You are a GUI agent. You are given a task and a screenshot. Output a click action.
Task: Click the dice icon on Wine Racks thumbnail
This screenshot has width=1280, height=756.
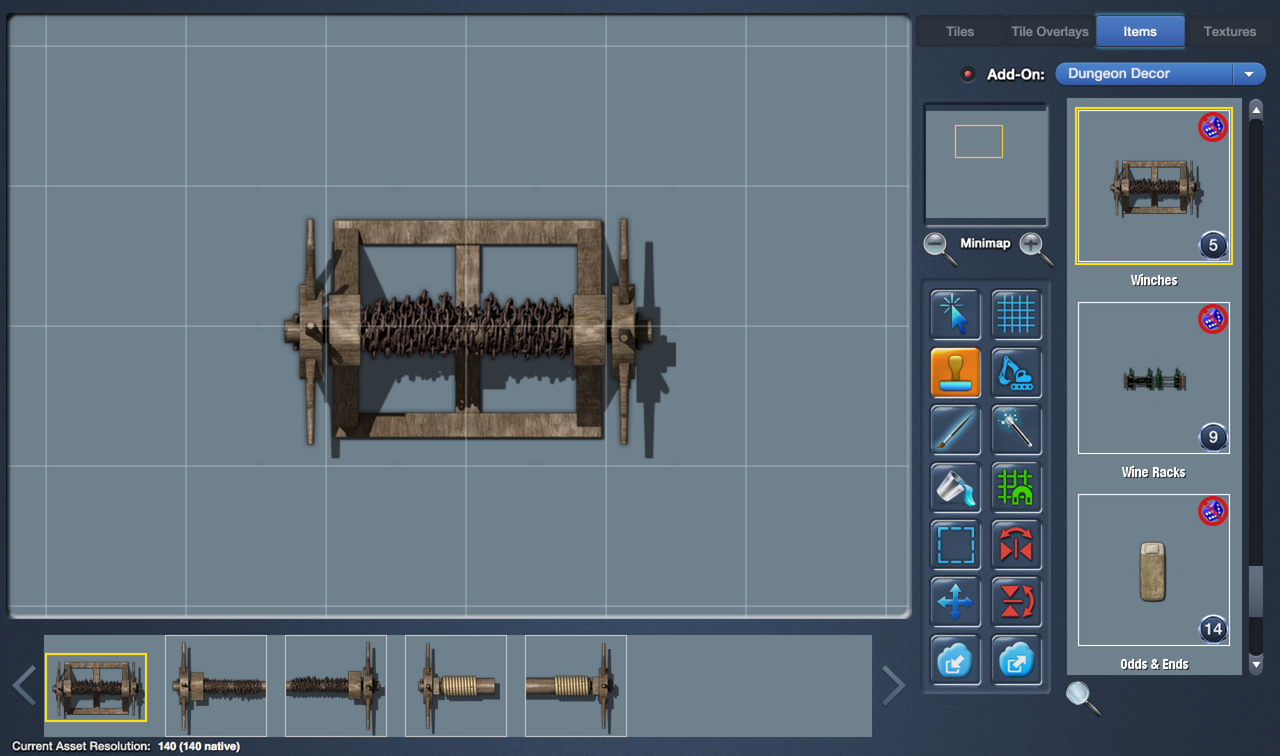tap(1213, 319)
